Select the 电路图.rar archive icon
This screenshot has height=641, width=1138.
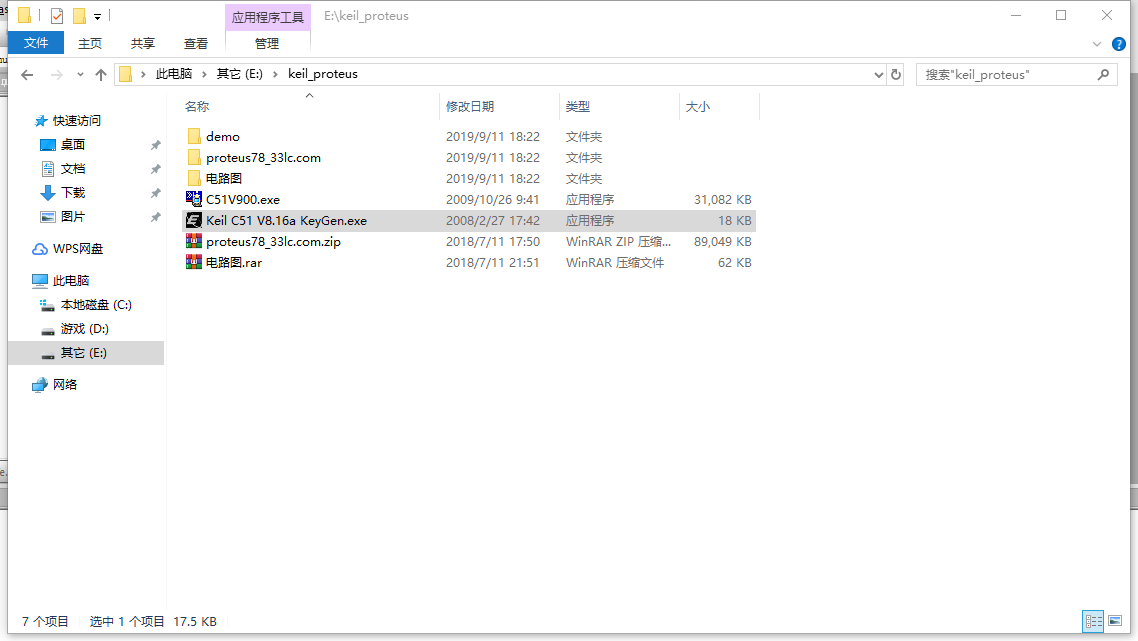tap(194, 262)
